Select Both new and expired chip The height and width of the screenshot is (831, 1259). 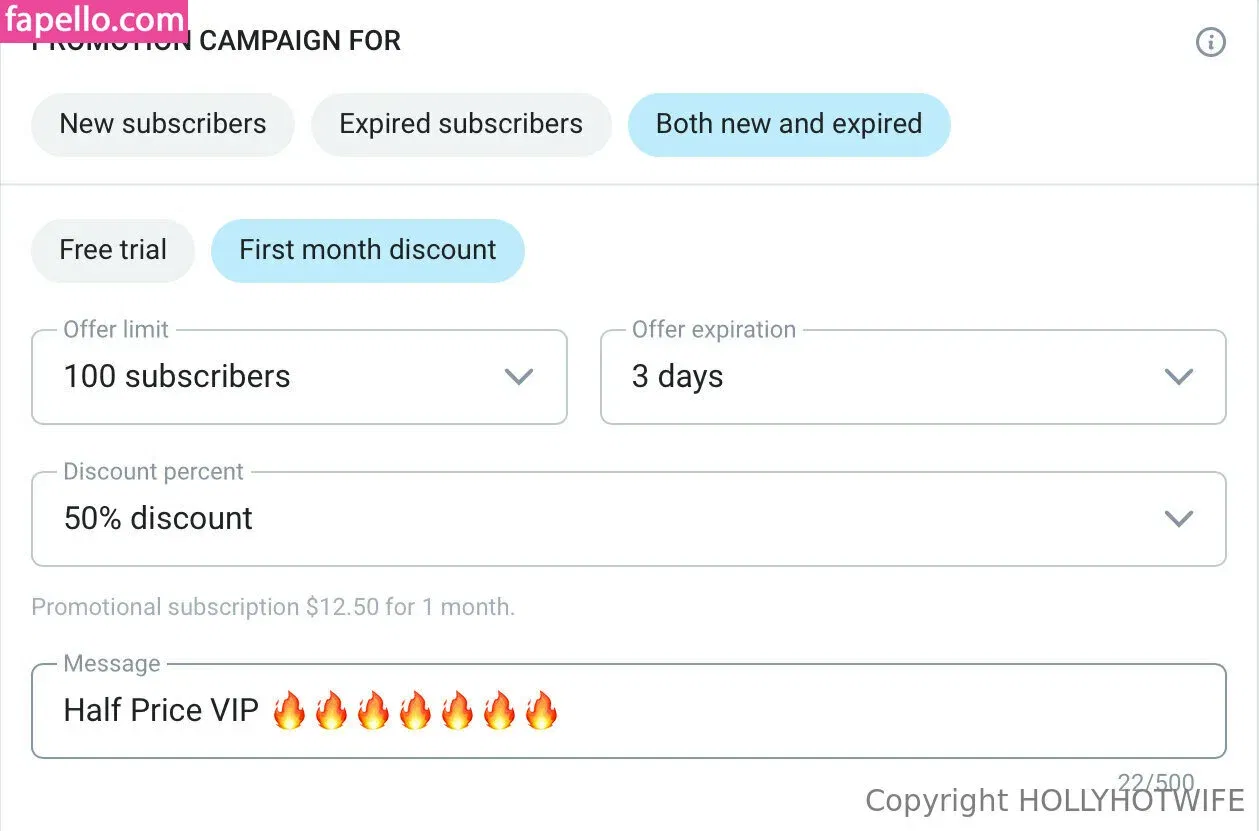(x=788, y=124)
